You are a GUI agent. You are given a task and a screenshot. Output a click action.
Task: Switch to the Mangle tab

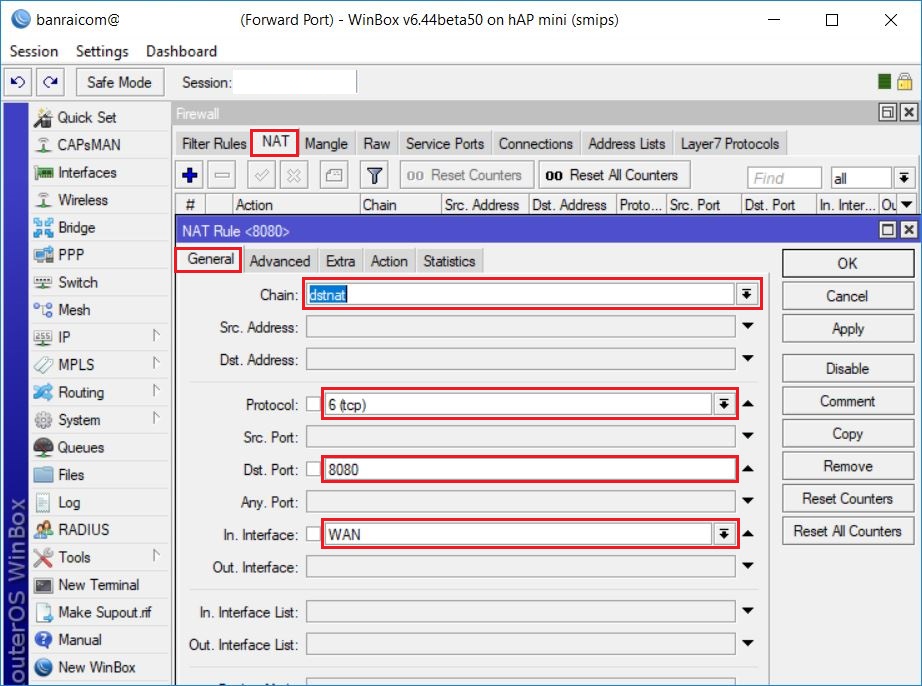coord(327,143)
